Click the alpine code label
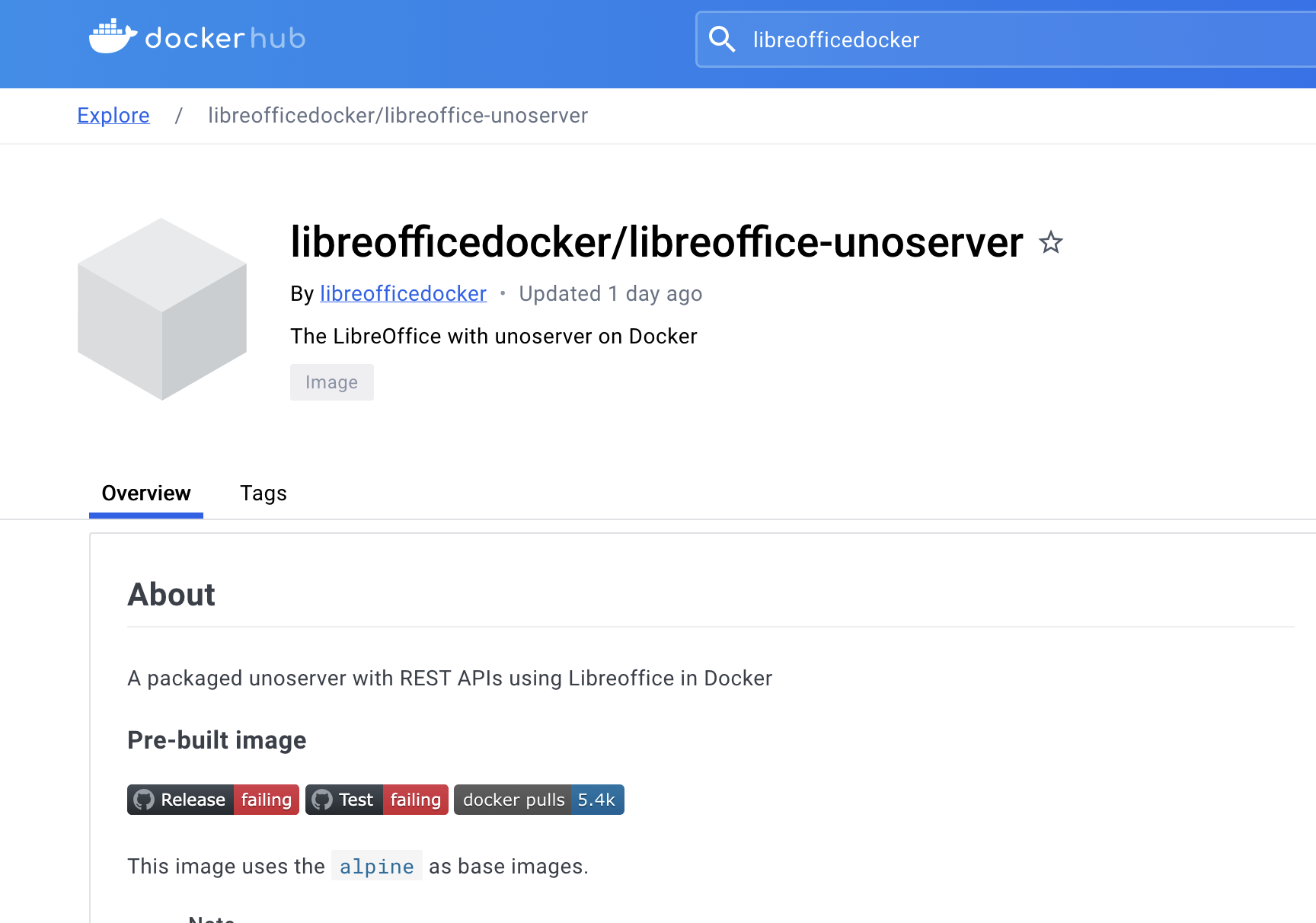Image resolution: width=1316 pixels, height=923 pixels. [x=377, y=867]
